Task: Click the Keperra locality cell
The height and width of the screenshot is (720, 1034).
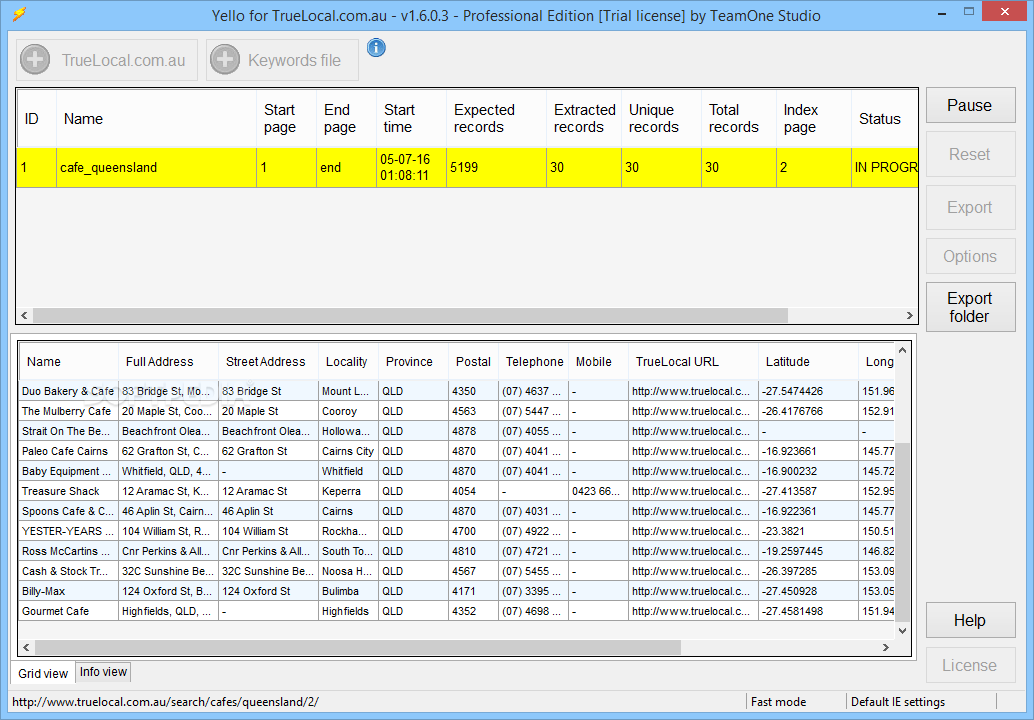Action: tap(348, 491)
